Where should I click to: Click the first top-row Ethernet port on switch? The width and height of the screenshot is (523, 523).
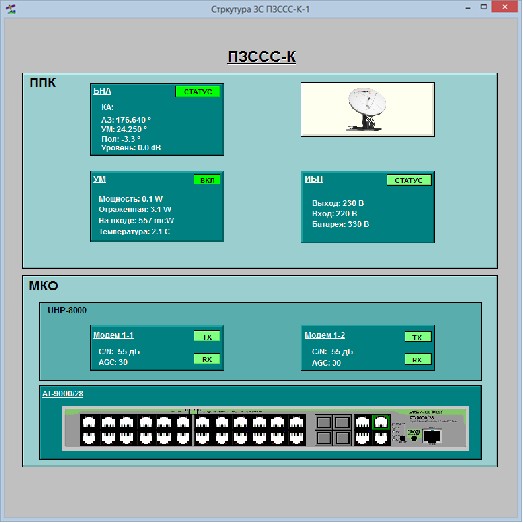pyautogui.click(x=89, y=423)
